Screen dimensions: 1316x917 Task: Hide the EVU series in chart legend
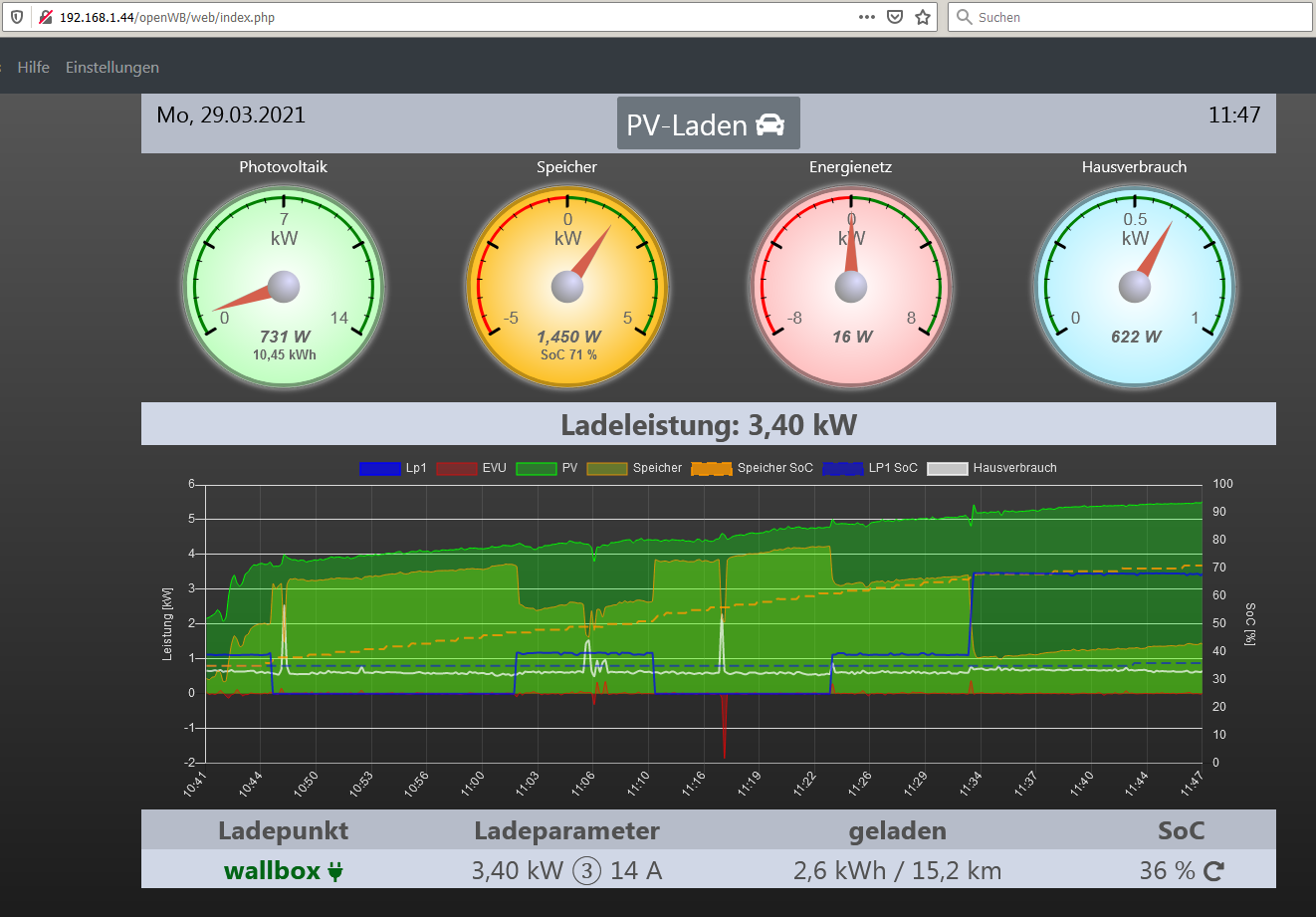pos(470,468)
